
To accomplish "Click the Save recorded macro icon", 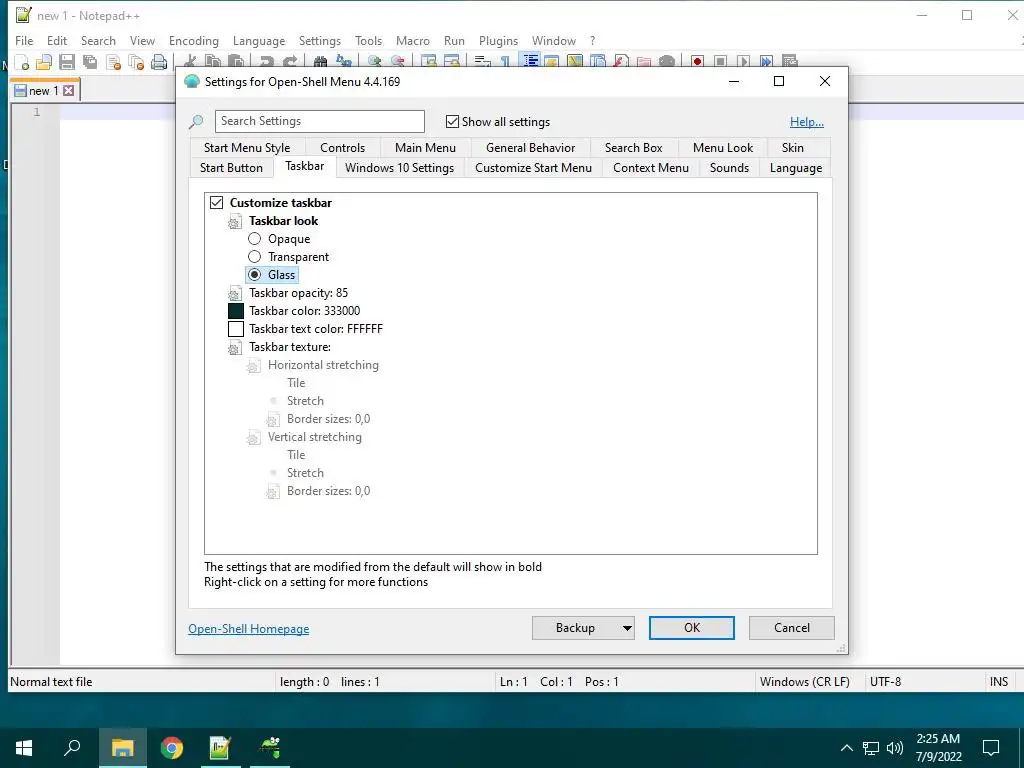I will pyautogui.click(x=790, y=61).
